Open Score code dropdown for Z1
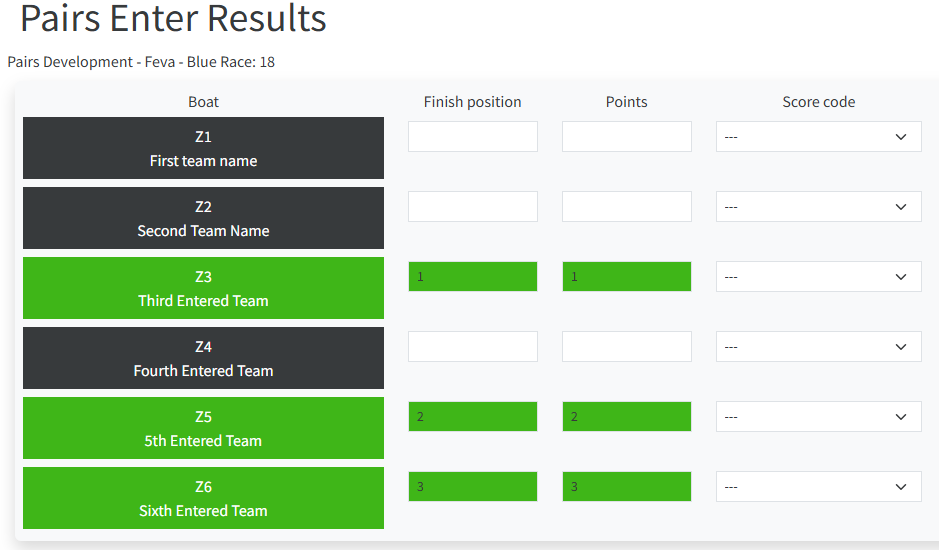This screenshot has width=939, height=550. point(818,137)
